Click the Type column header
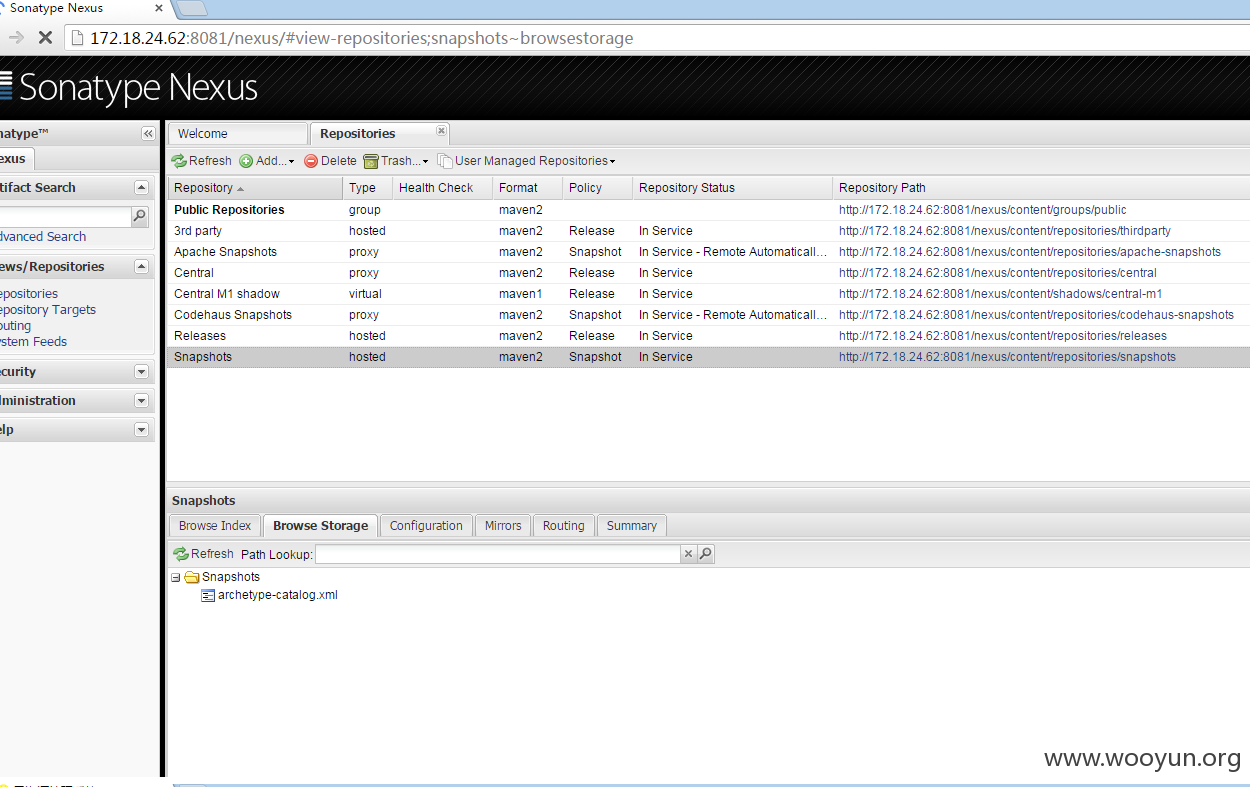 [x=367, y=188]
